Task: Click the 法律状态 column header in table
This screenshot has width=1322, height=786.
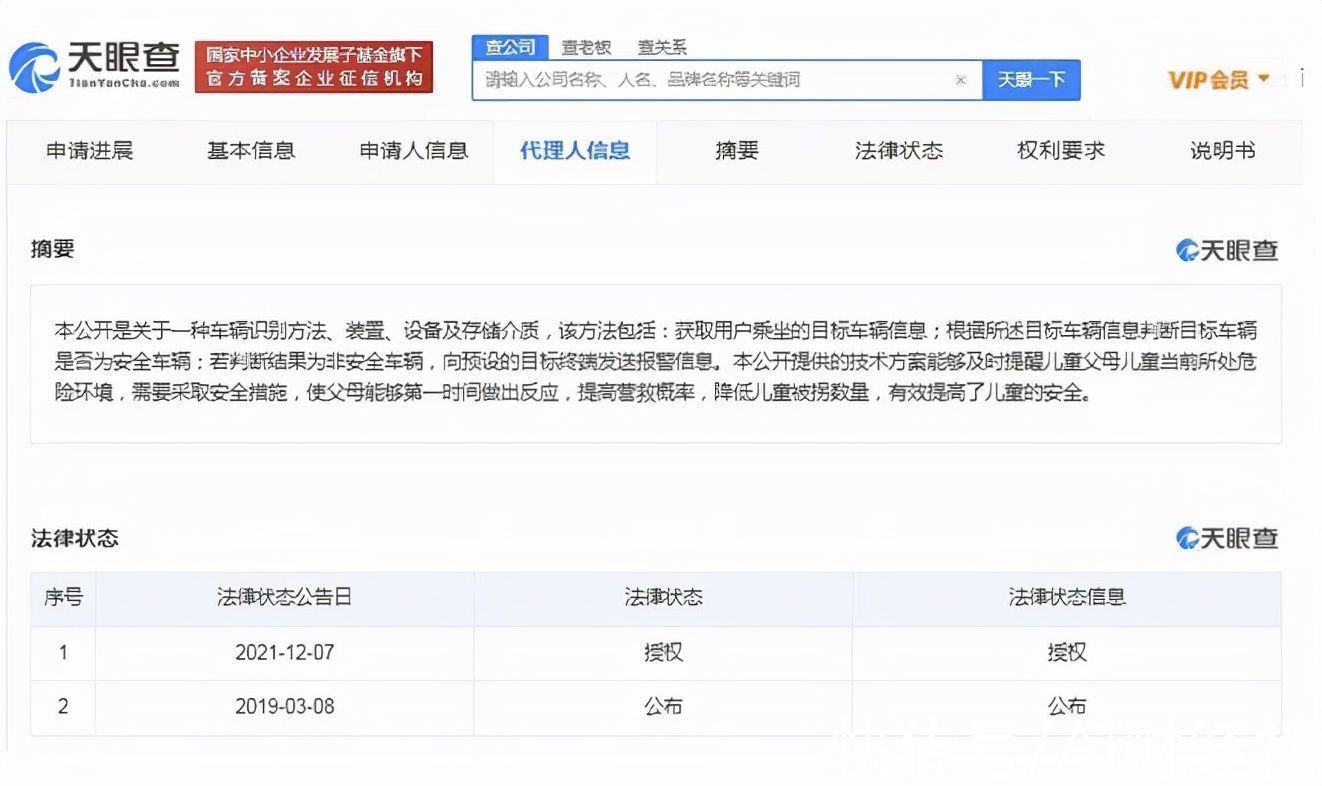Action: pos(663,598)
